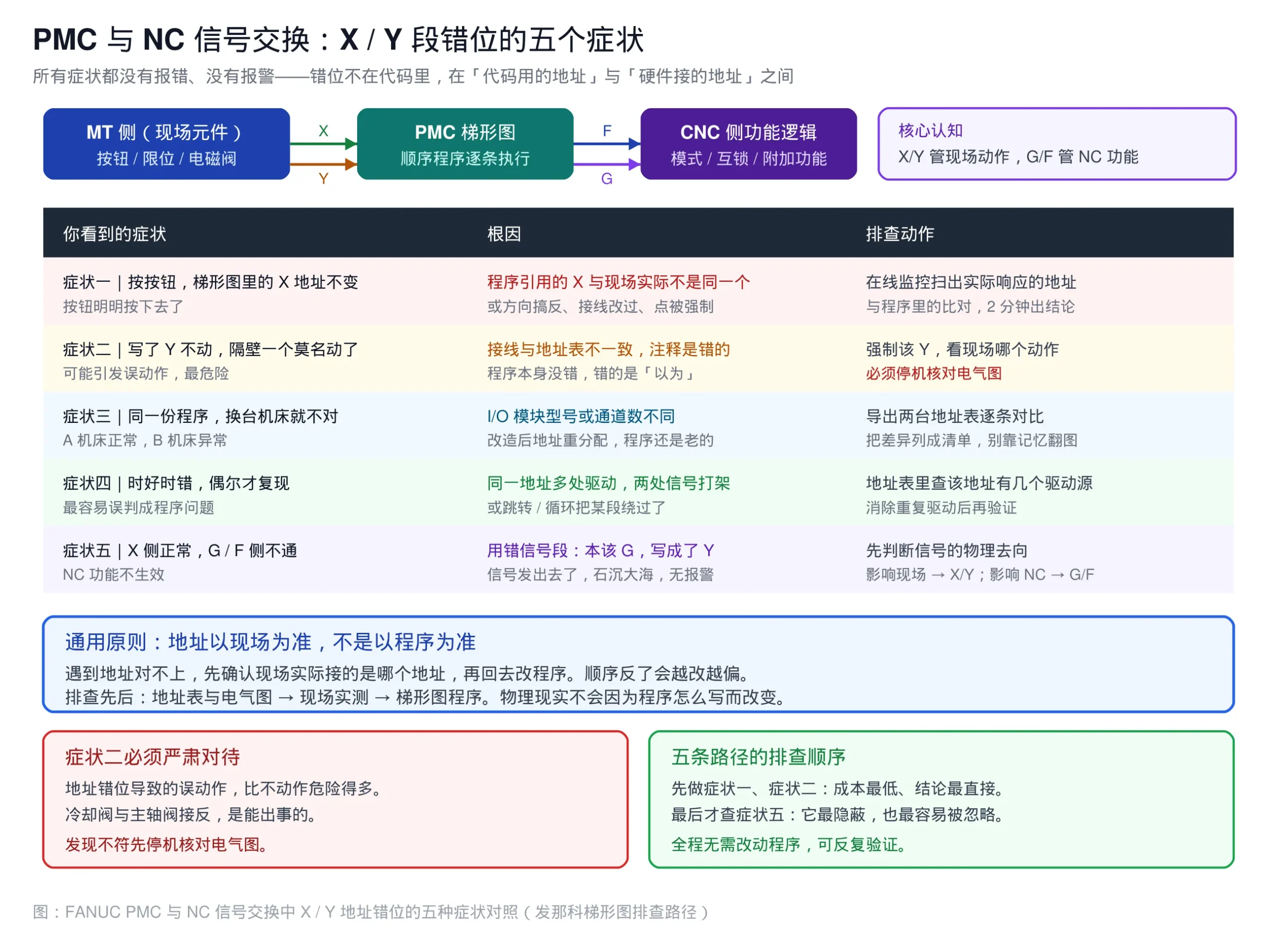The image size is (1277, 952).
Task: Click the purple 'G' signal label
Action: [606, 179]
